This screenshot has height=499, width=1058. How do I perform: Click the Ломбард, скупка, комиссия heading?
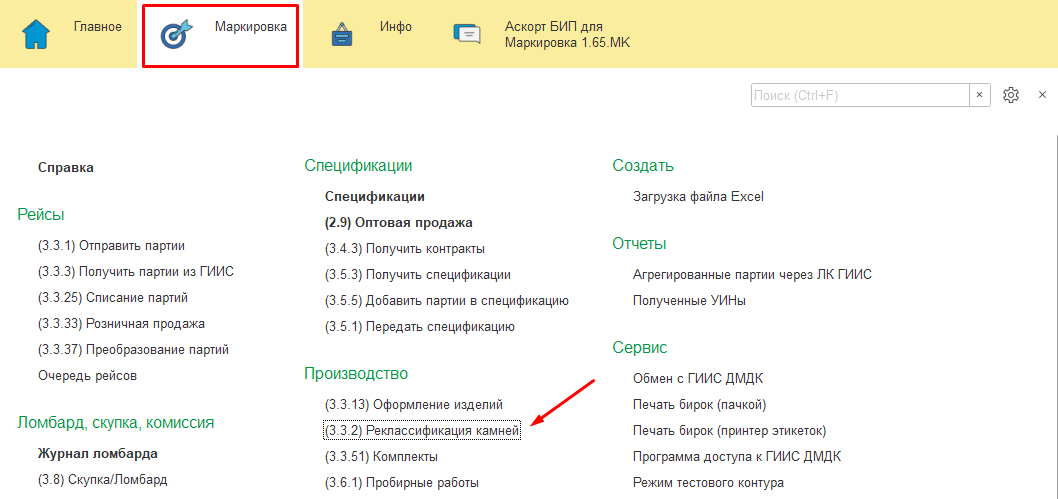(115, 423)
